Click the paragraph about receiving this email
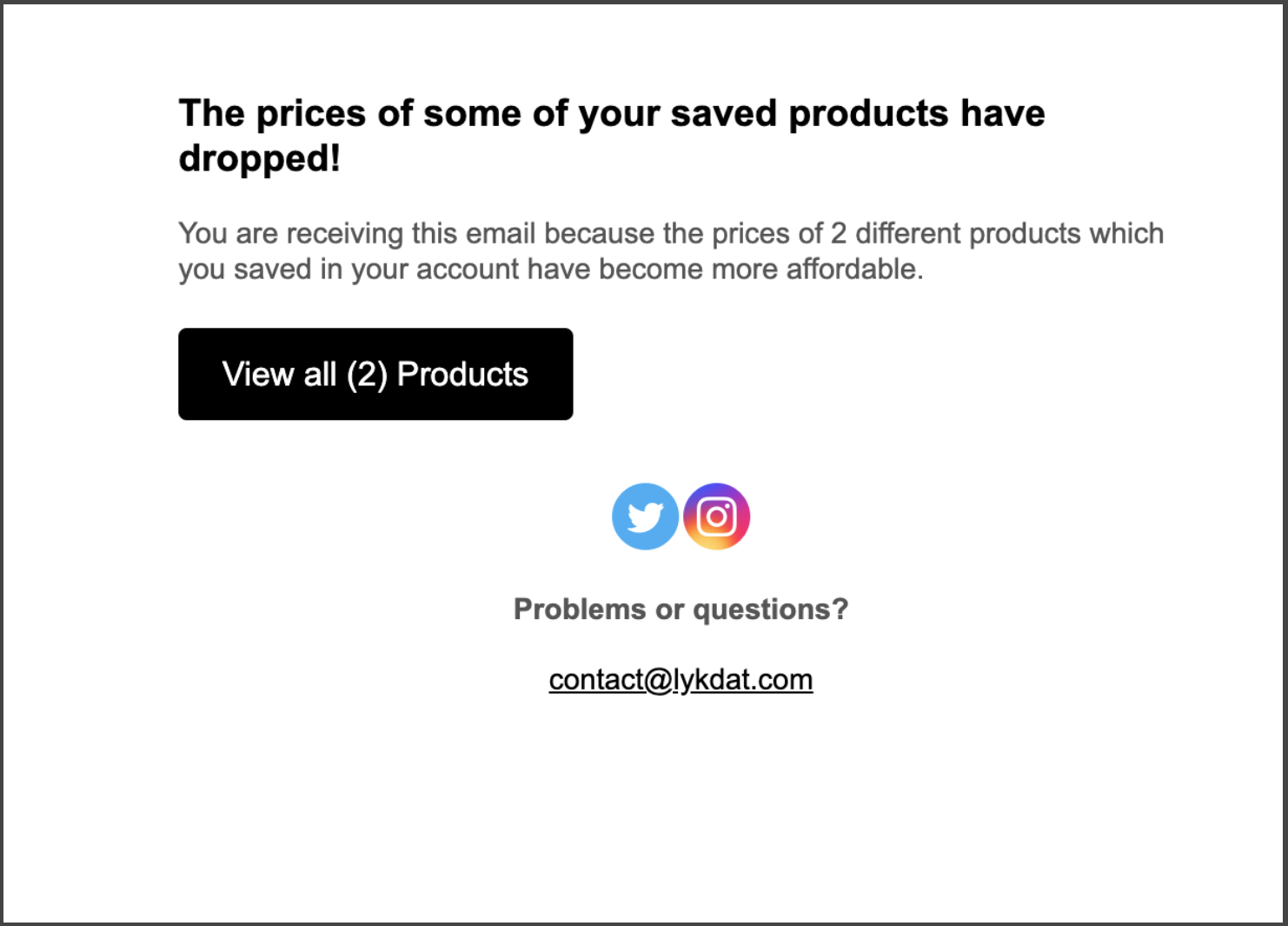 (671, 251)
